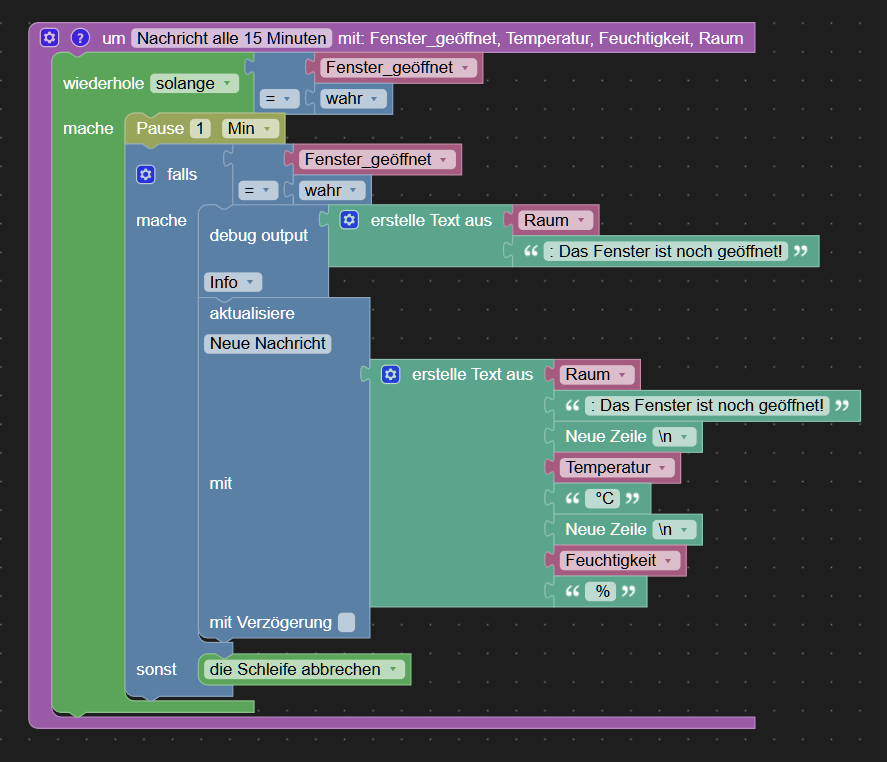The height and width of the screenshot is (762, 887).
Task: Open wahr dropdown in wiederhole condition
Action: point(353,99)
